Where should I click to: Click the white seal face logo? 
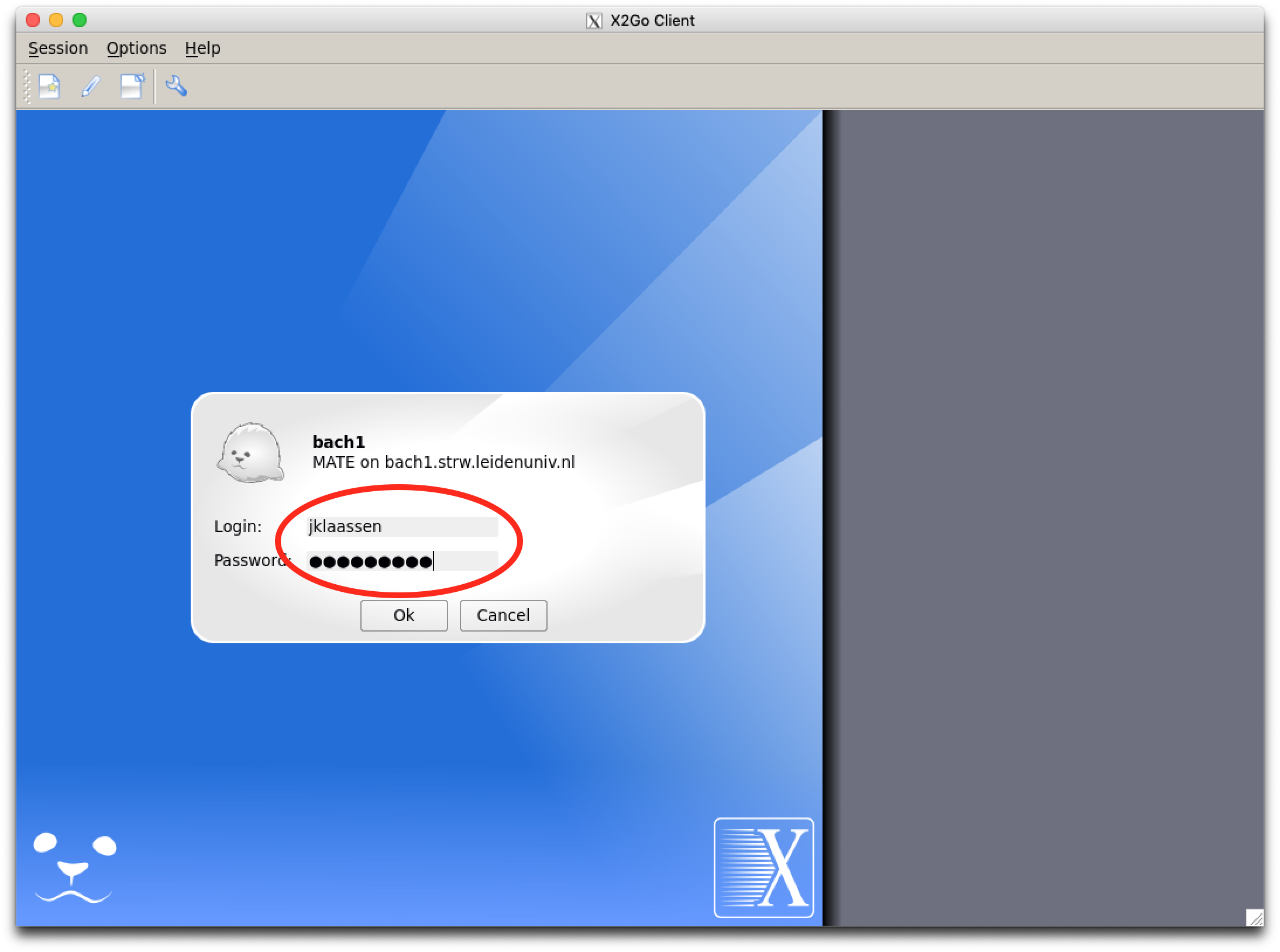[x=74, y=867]
